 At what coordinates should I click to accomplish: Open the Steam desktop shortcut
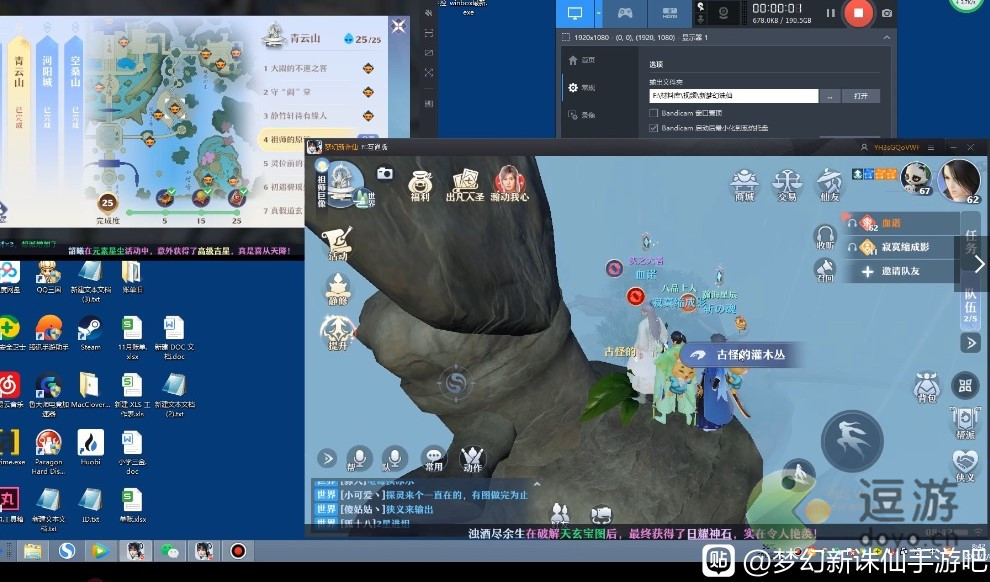click(x=90, y=333)
